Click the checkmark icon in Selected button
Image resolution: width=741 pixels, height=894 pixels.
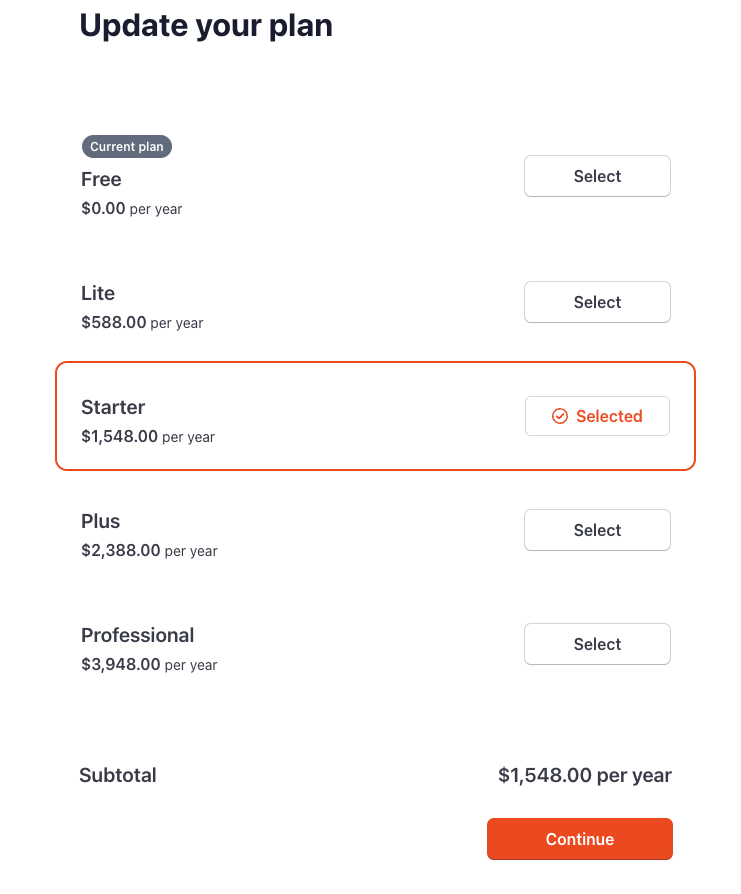(560, 416)
